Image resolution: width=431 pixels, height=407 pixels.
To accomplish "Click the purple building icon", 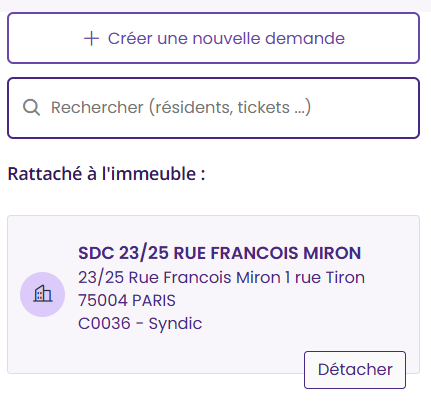I will pos(43,294).
